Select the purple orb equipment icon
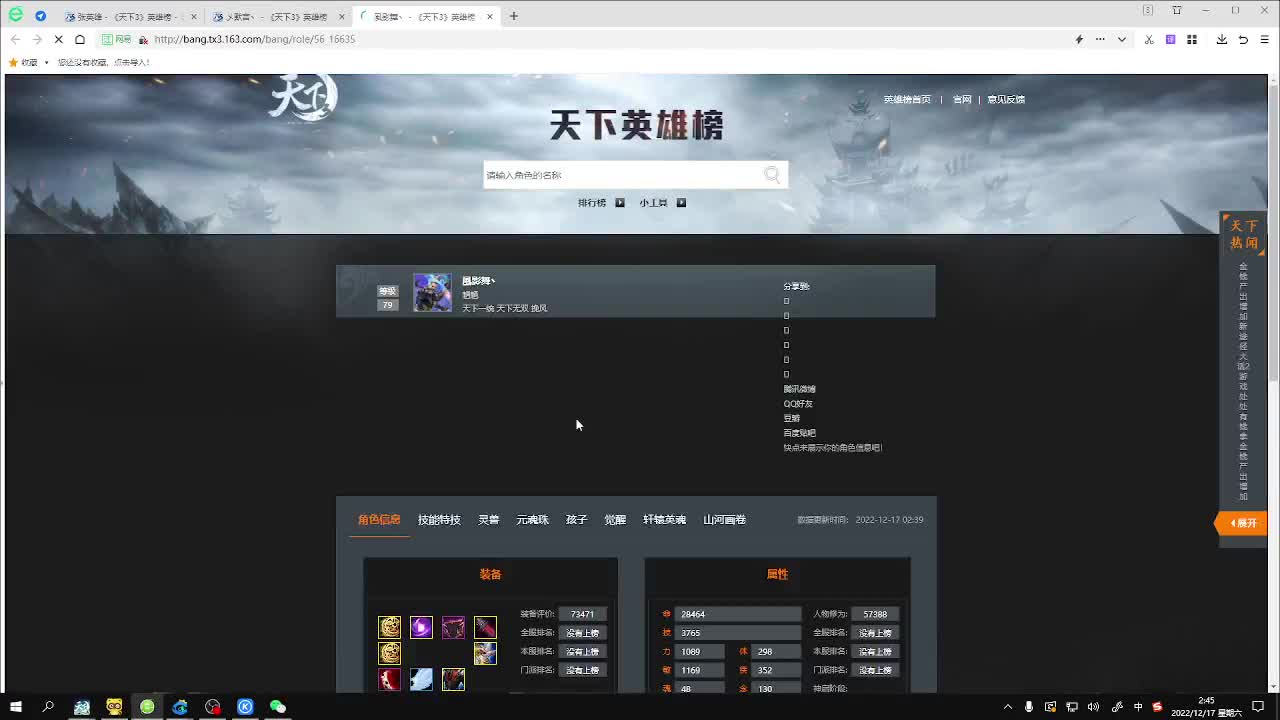The image size is (1280, 720). [421, 627]
